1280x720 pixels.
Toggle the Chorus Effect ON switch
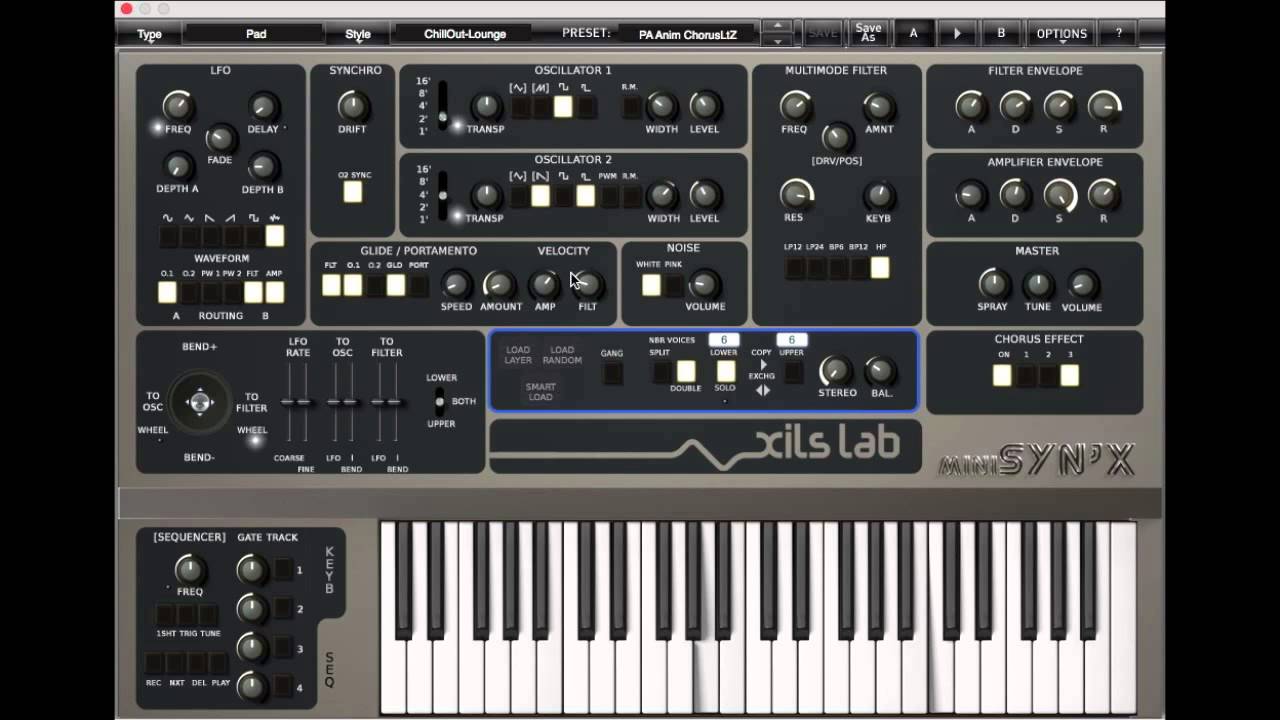(1003, 375)
